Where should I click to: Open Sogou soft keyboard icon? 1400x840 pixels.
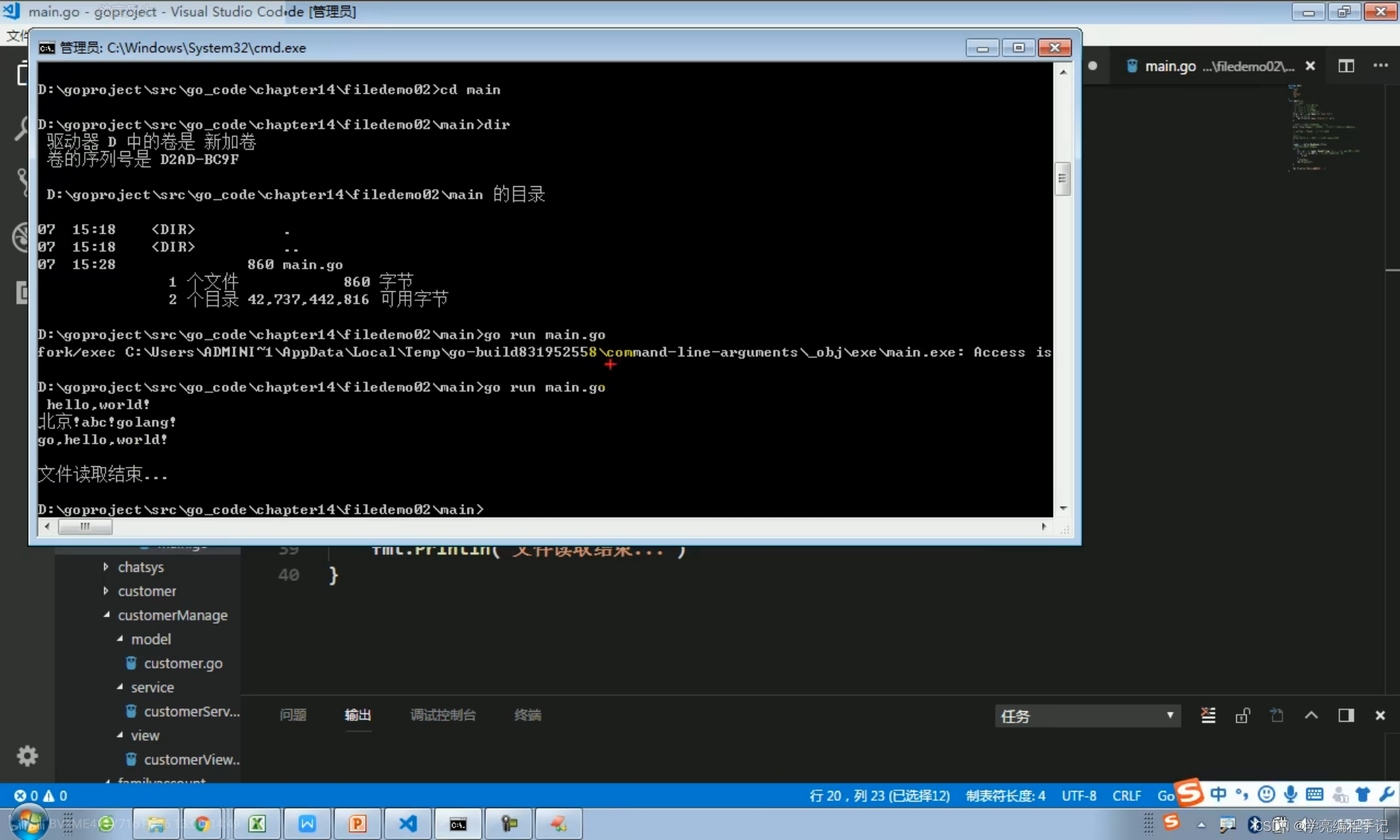[x=1315, y=794]
